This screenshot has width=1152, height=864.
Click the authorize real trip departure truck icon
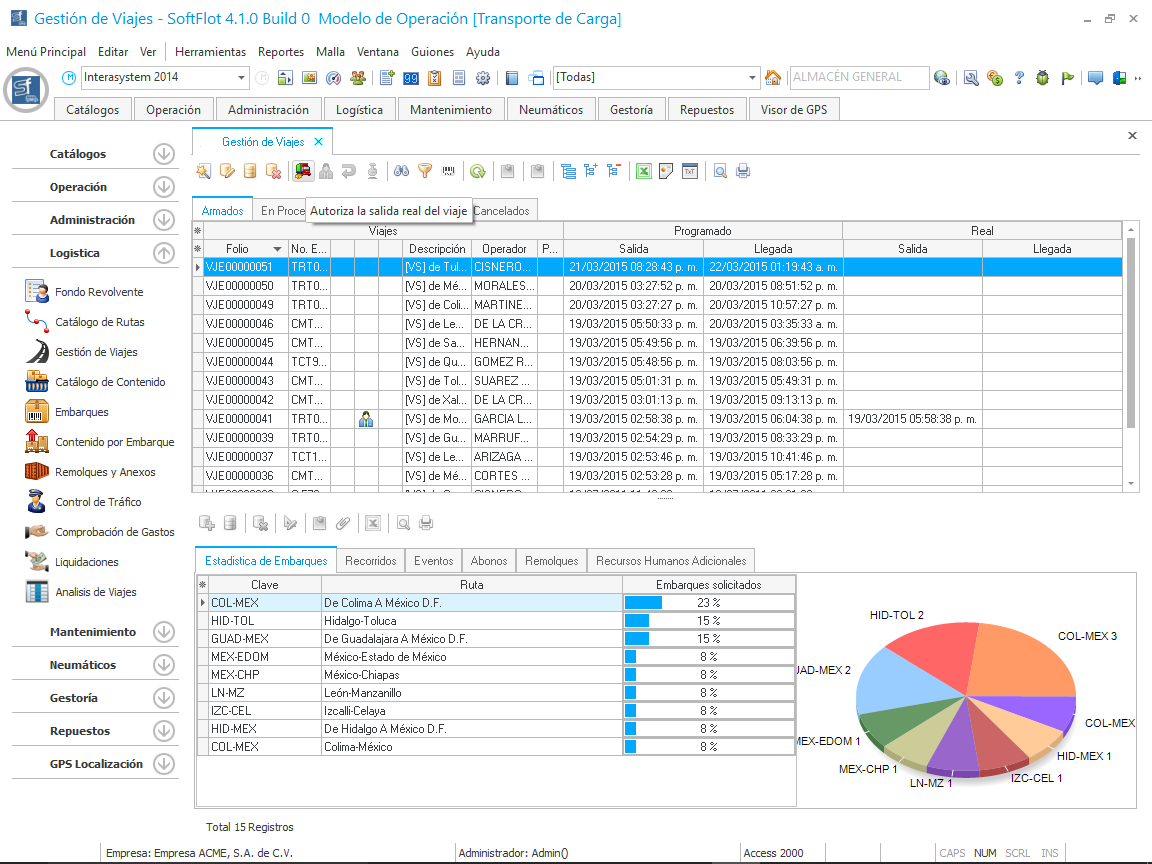pyautogui.click(x=301, y=171)
